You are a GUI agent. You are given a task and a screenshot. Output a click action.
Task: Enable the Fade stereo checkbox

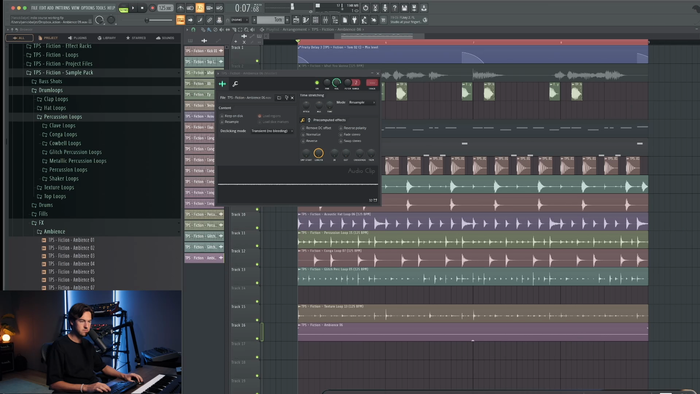[x=341, y=134]
